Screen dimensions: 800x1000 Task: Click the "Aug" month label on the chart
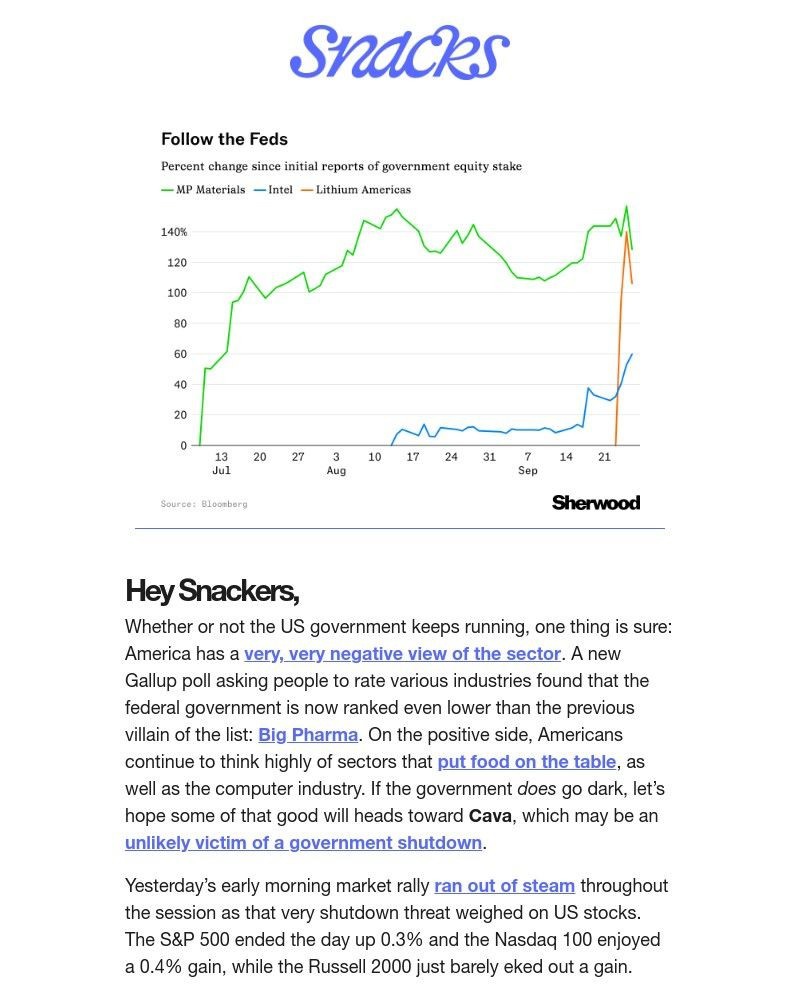point(336,471)
